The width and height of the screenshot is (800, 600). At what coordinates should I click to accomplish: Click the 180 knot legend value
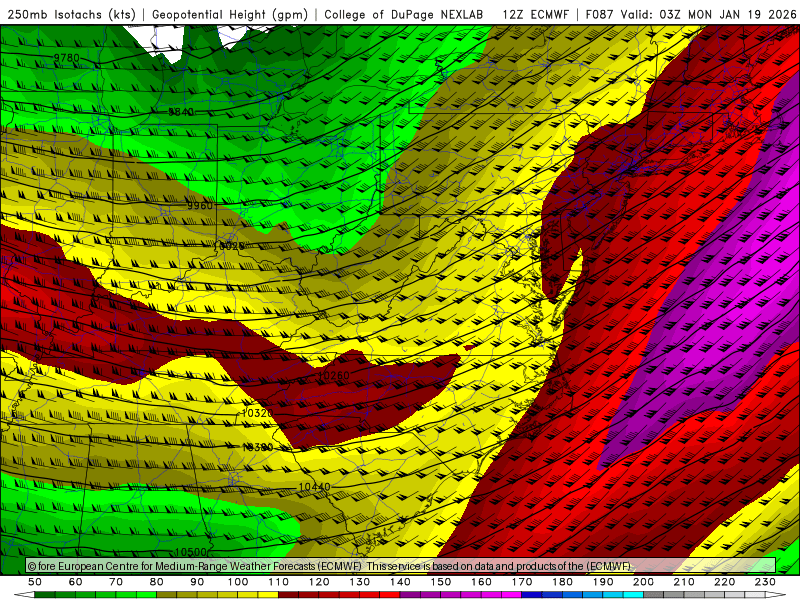[x=563, y=582]
